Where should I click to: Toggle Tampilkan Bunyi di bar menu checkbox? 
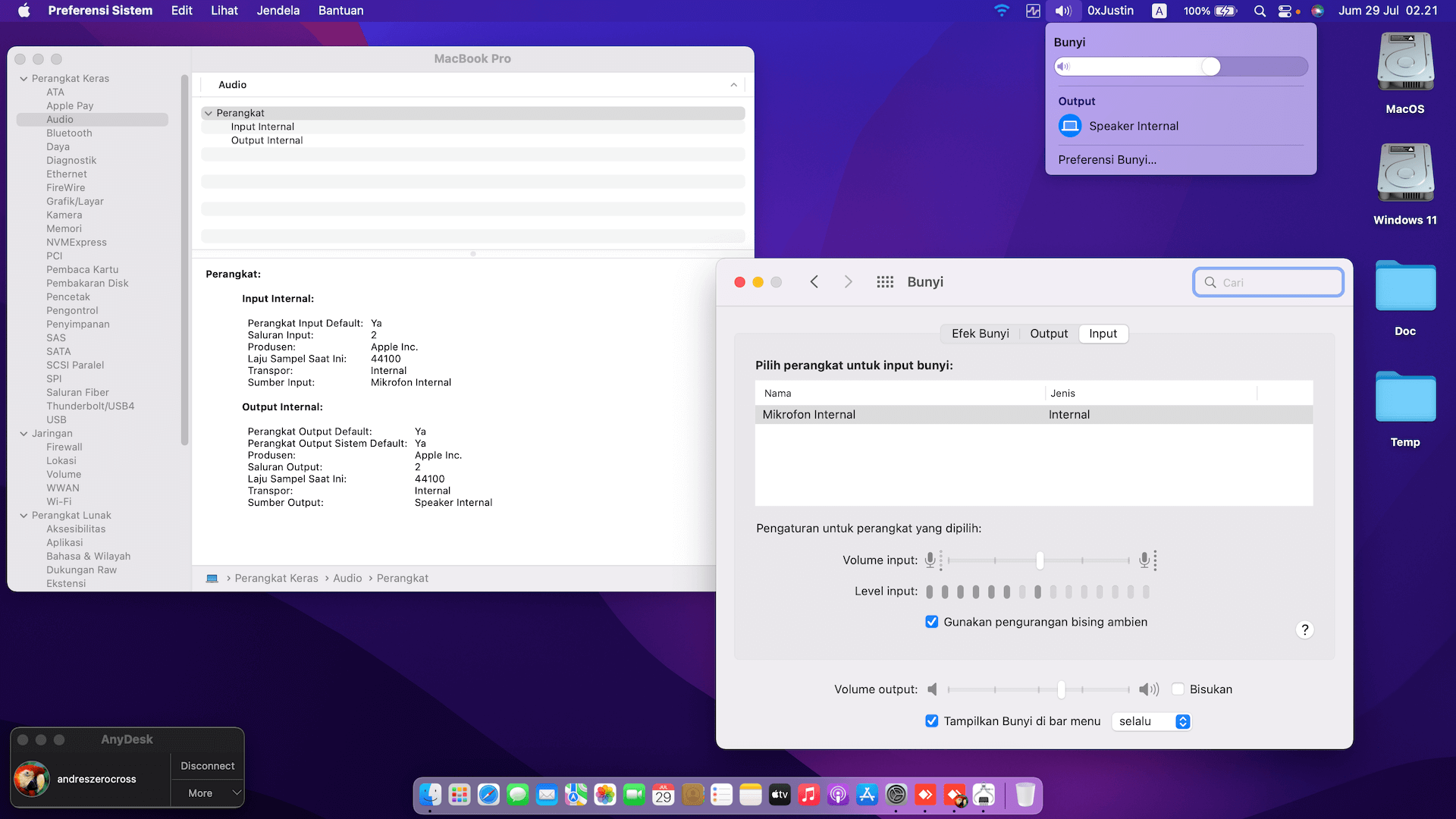point(932,721)
